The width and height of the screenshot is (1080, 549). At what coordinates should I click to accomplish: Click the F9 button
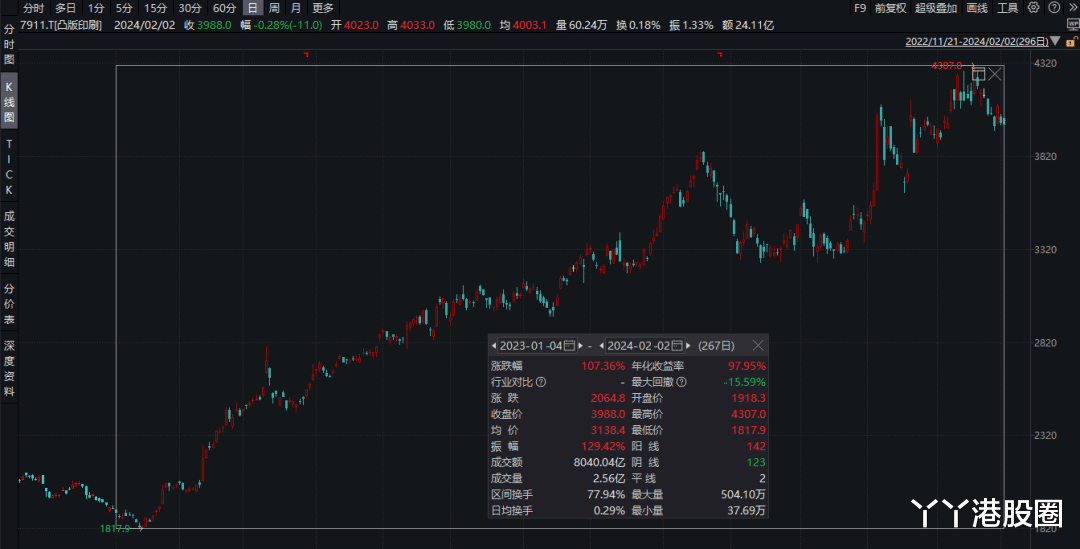pyautogui.click(x=860, y=8)
